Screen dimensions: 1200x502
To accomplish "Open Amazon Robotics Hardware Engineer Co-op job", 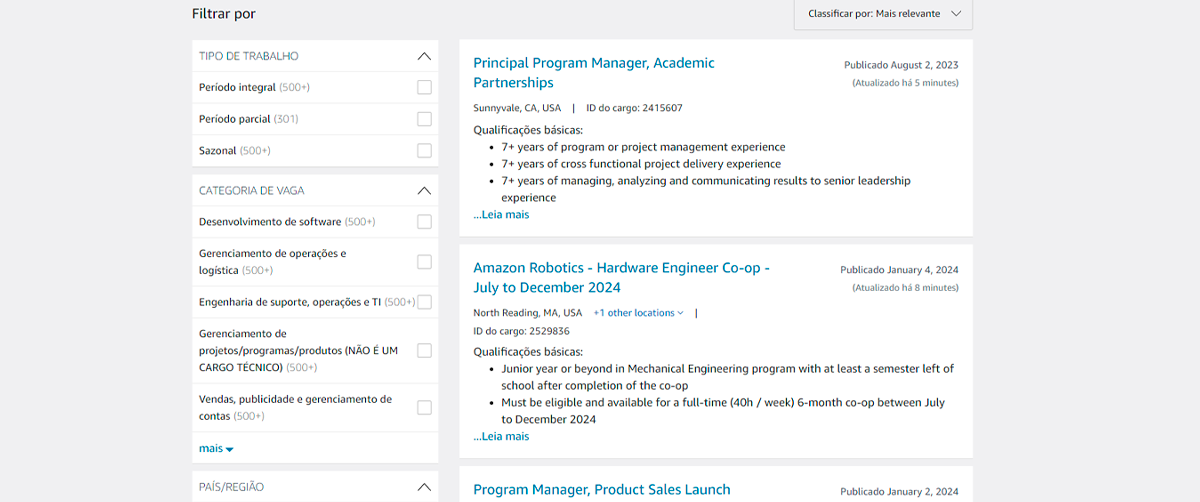I will point(621,277).
